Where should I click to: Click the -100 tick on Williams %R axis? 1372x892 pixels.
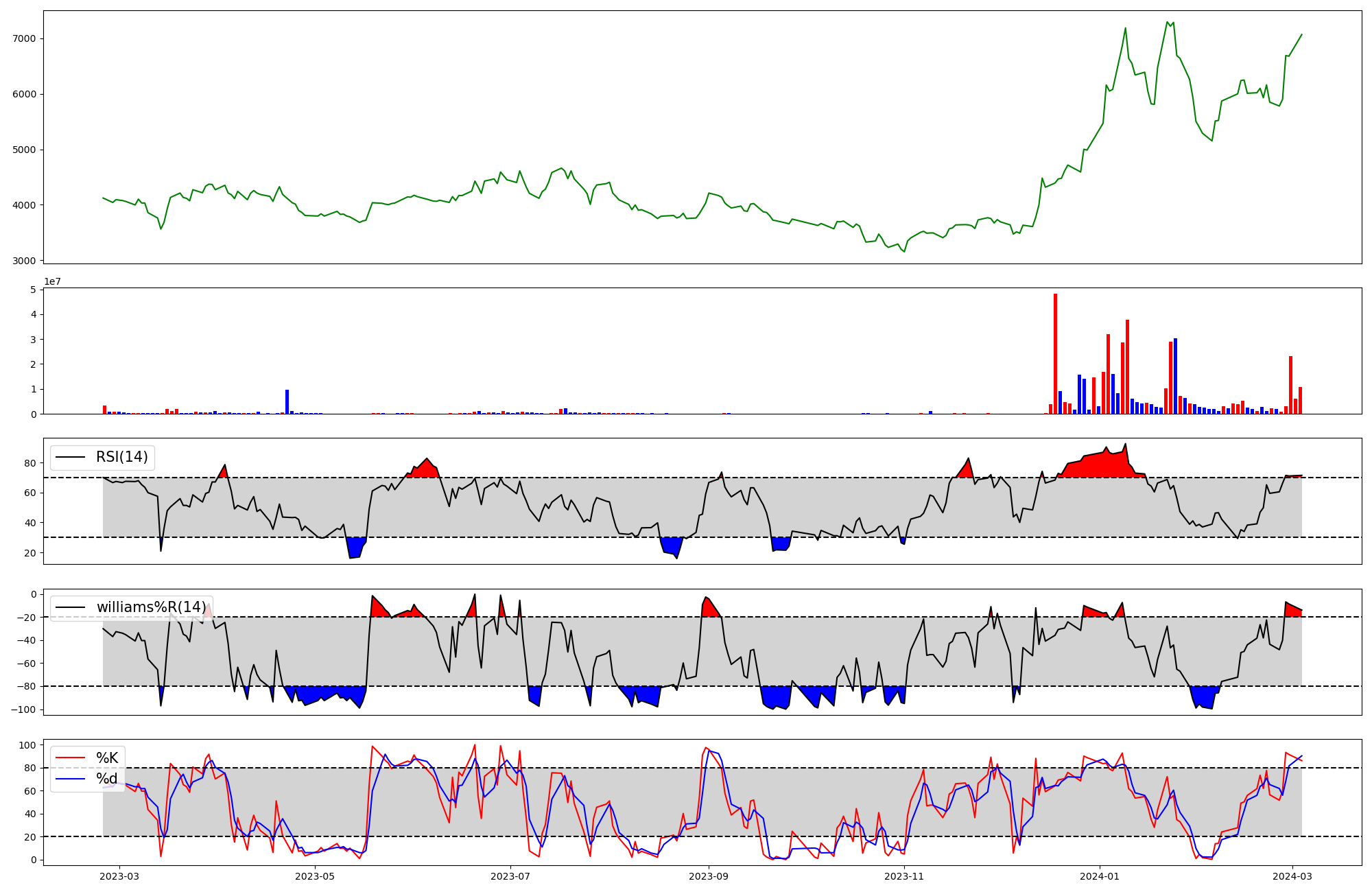[x=23, y=709]
